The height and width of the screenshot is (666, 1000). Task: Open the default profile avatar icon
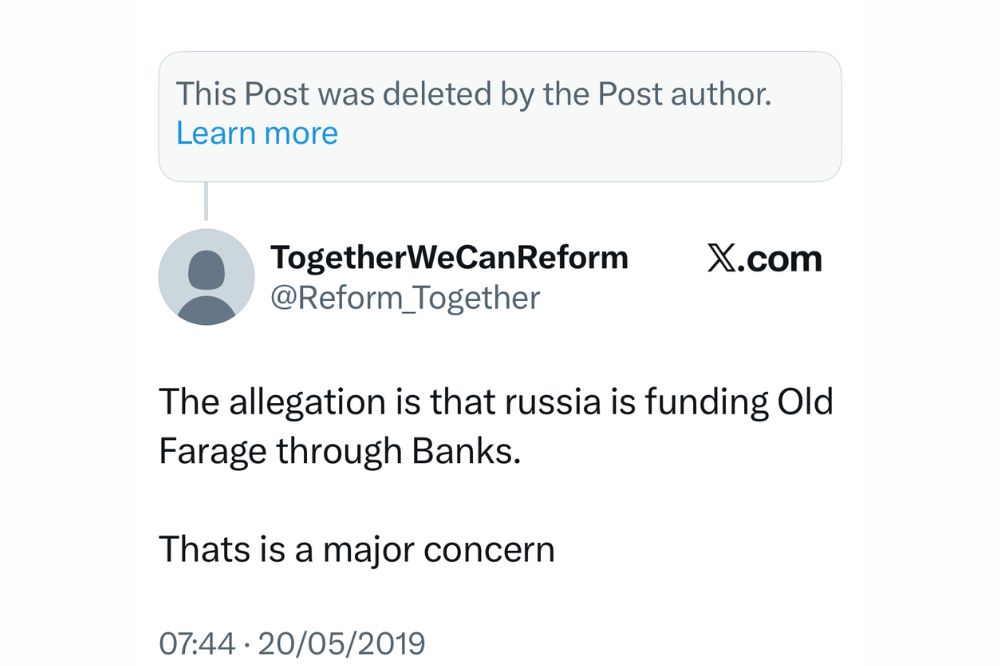tap(206, 277)
